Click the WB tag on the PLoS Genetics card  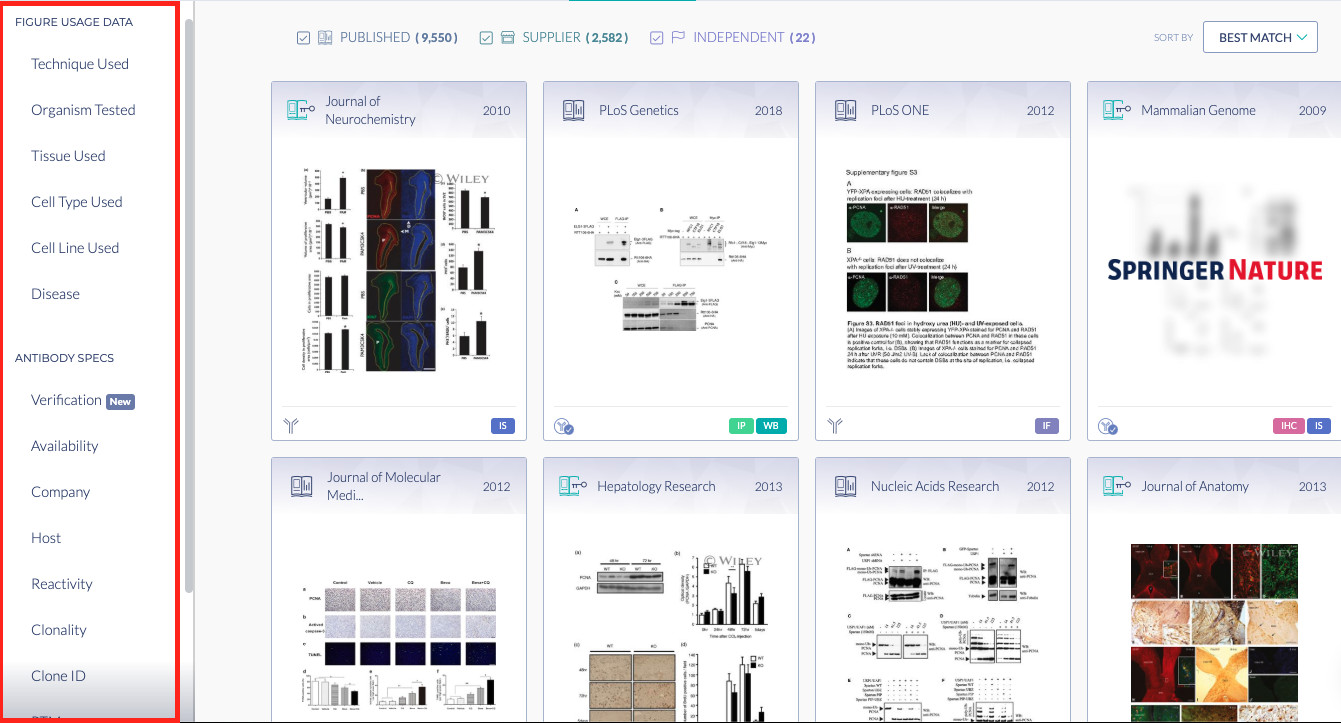click(x=771, y=426)
